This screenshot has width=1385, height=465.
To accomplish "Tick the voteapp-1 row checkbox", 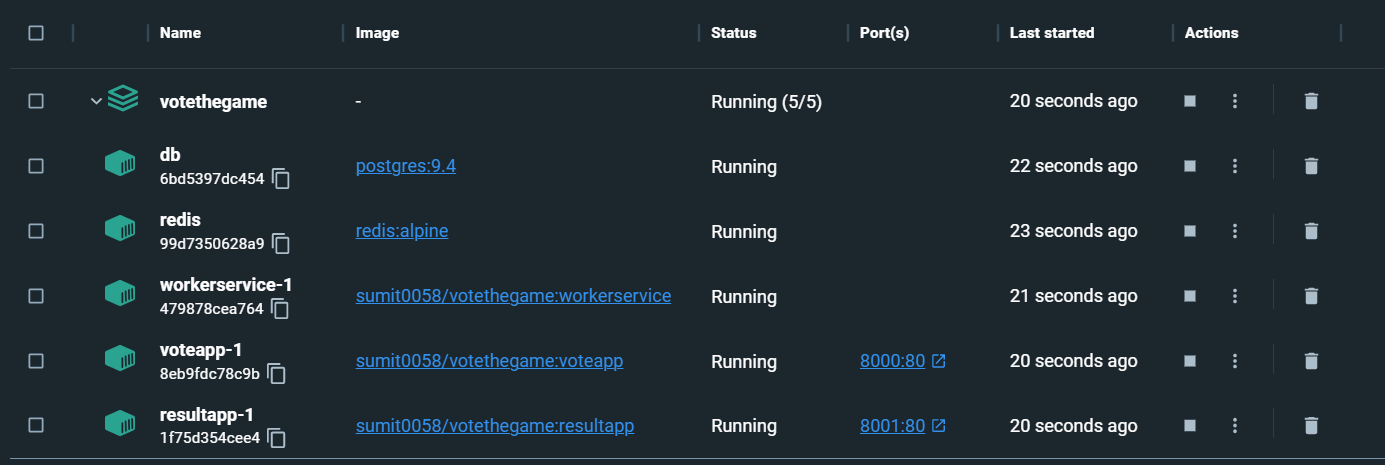I will click(x=36, y=361).
